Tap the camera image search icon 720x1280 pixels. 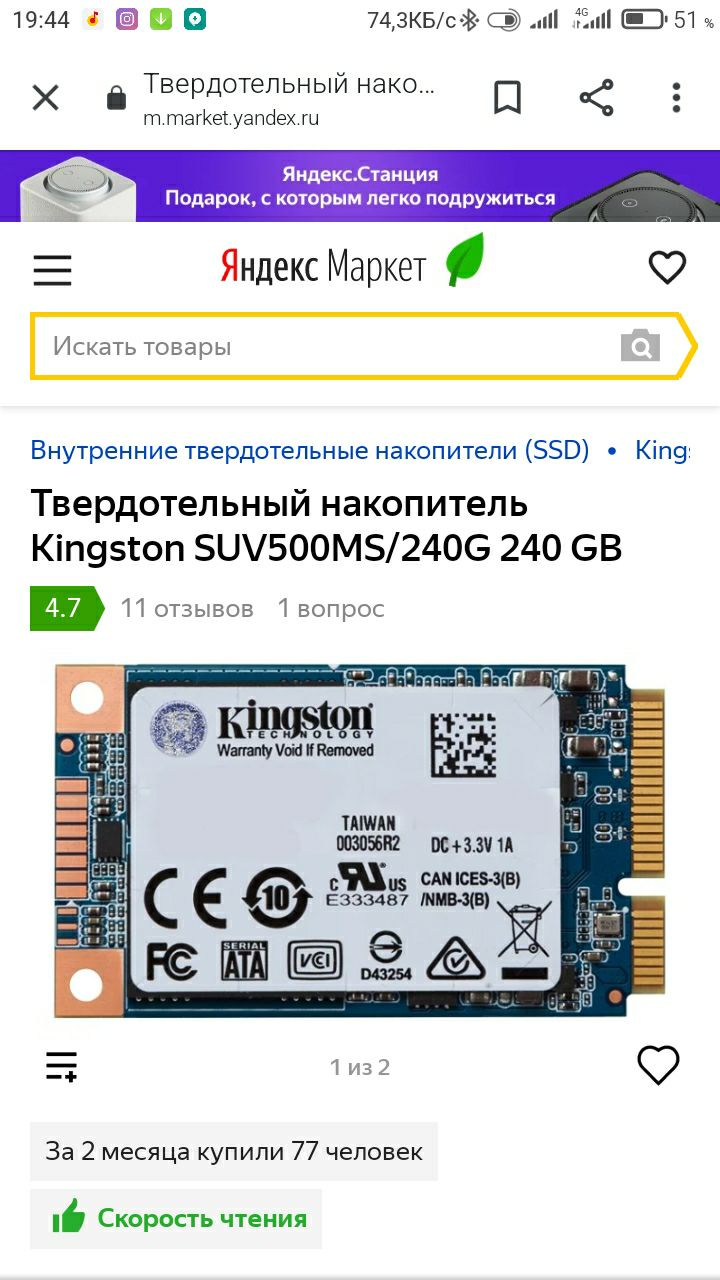(x=640, y=346)
